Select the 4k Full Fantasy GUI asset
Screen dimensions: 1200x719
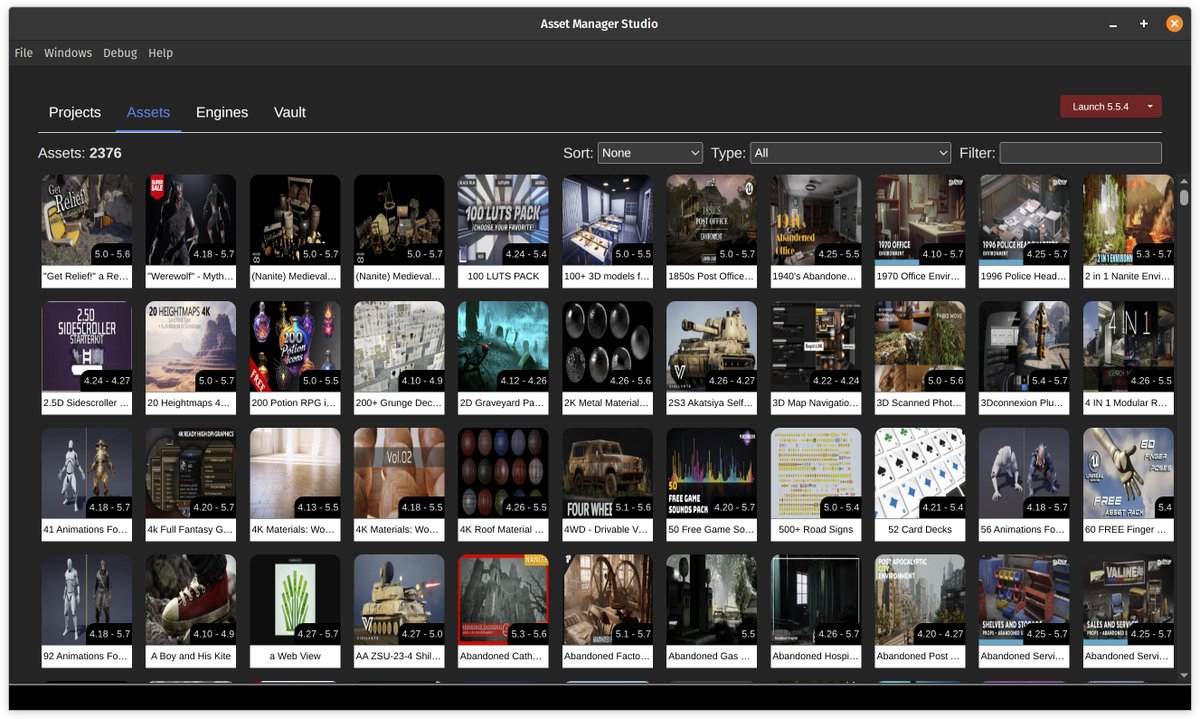pyautogui.click(x=191, y=485)
